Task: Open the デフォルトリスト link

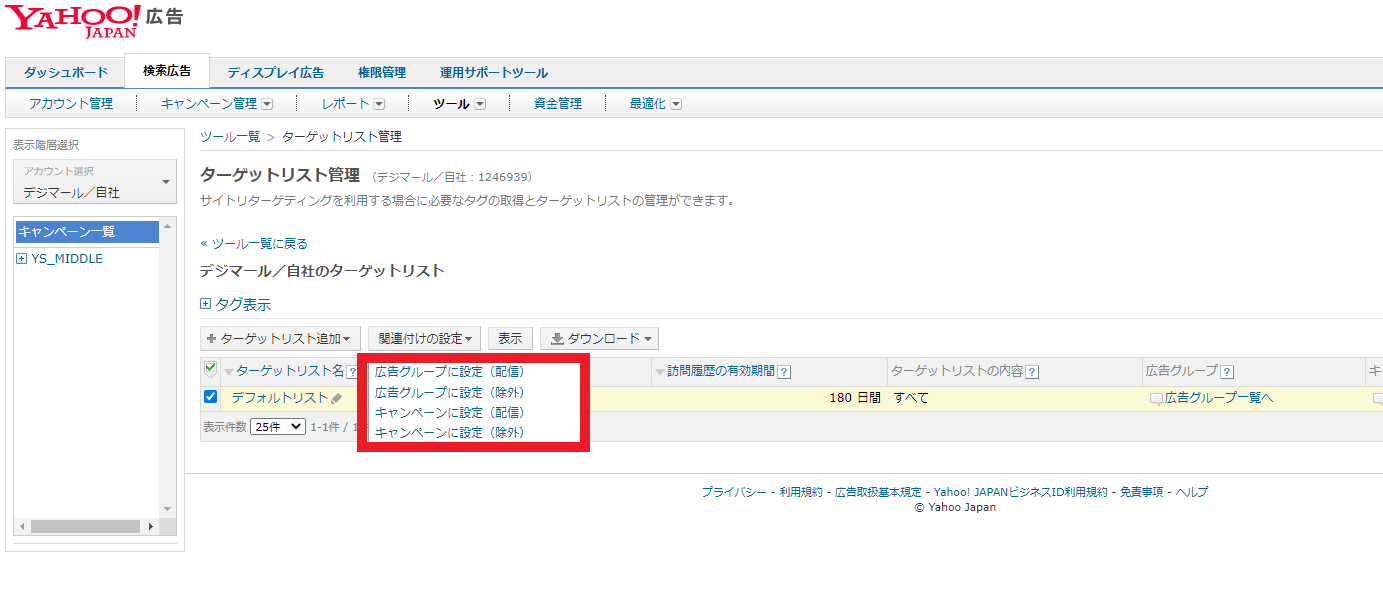Action: [x=279, y=397]
